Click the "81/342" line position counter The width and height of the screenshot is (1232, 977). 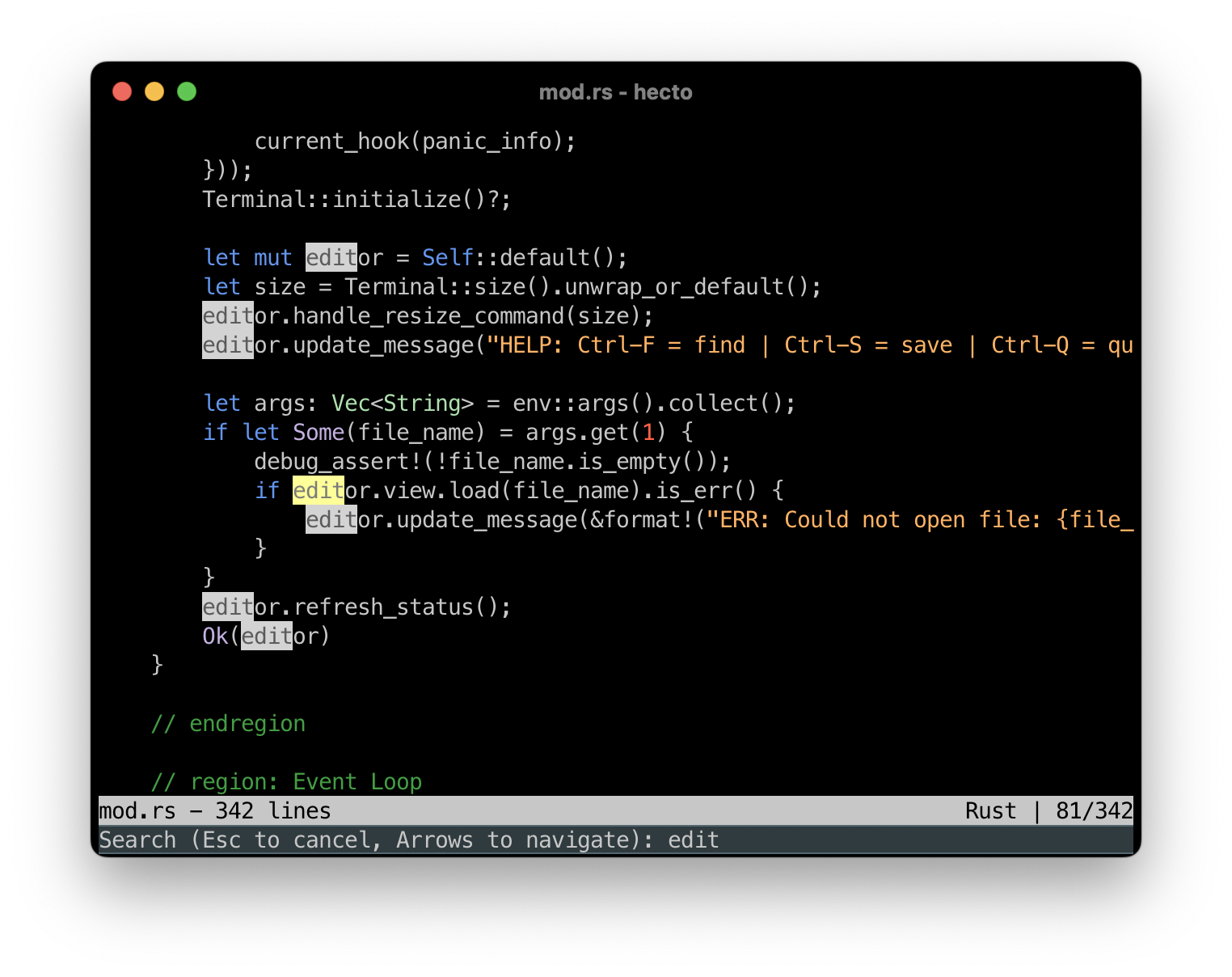coord(1093,810)
